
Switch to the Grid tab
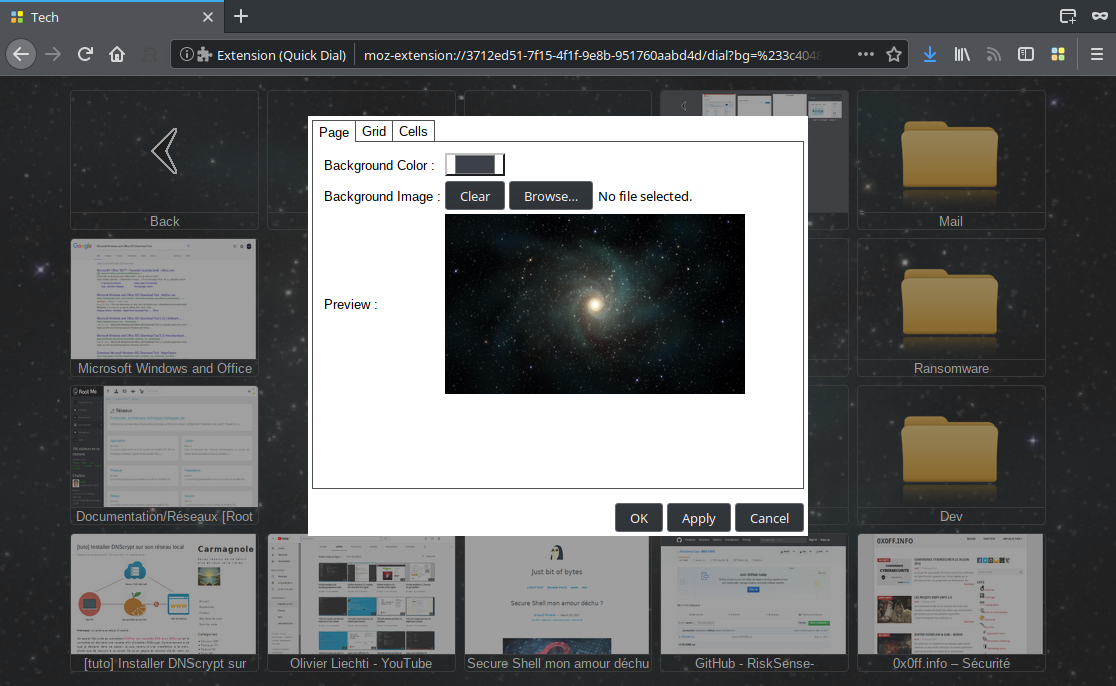374,131
